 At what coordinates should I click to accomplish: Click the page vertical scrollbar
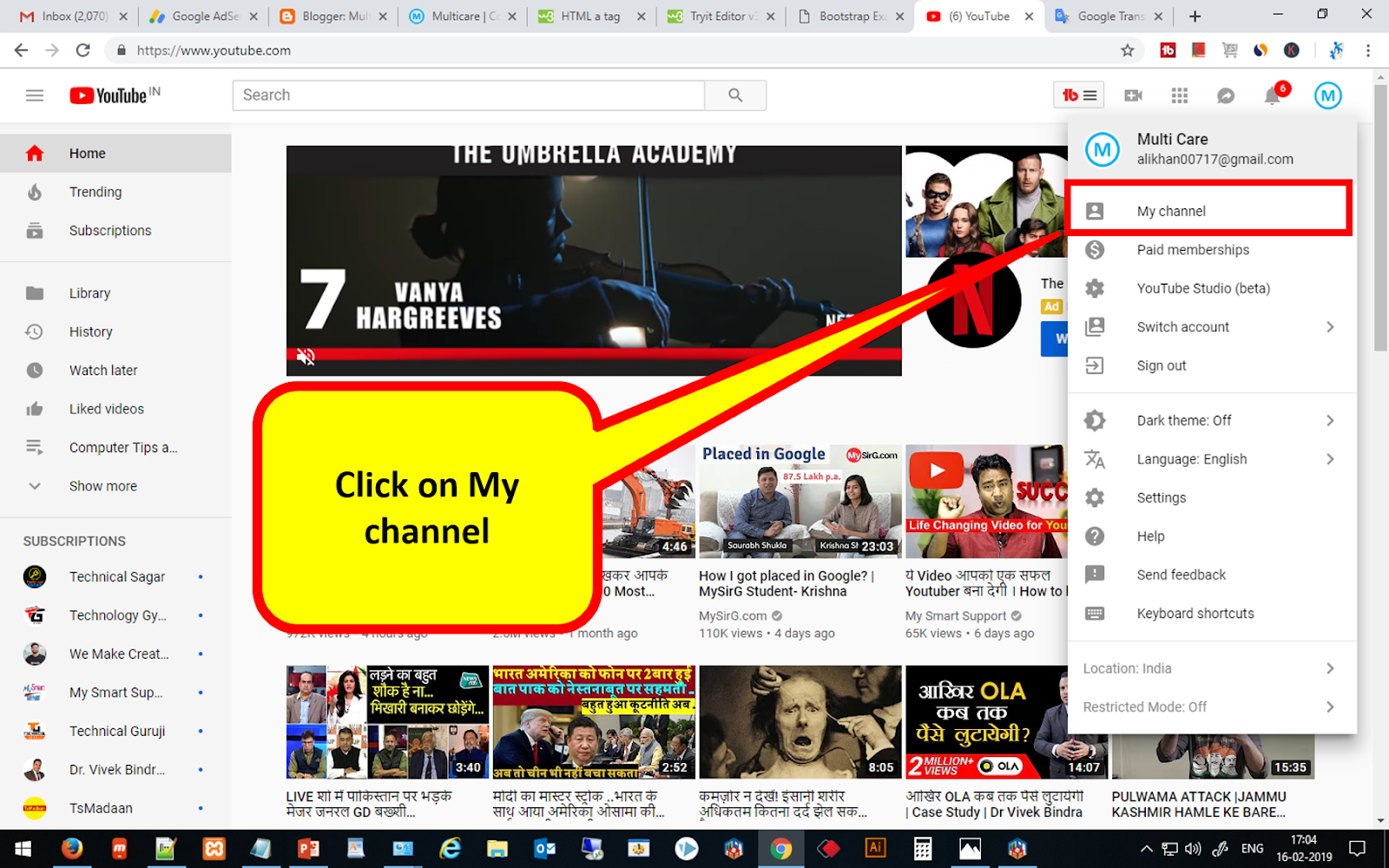click(x=1381, y=217)
